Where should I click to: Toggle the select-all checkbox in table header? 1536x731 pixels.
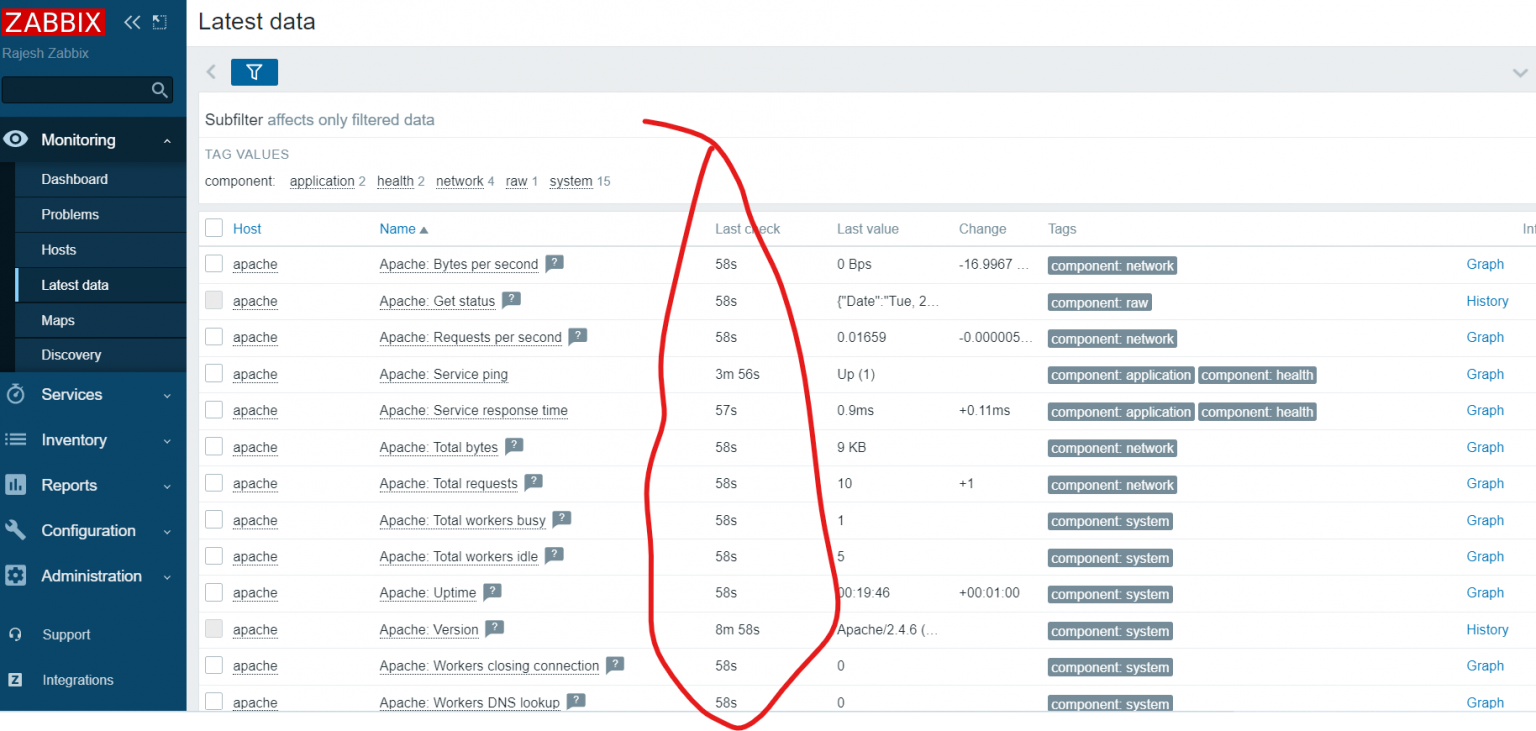point(214,228)
